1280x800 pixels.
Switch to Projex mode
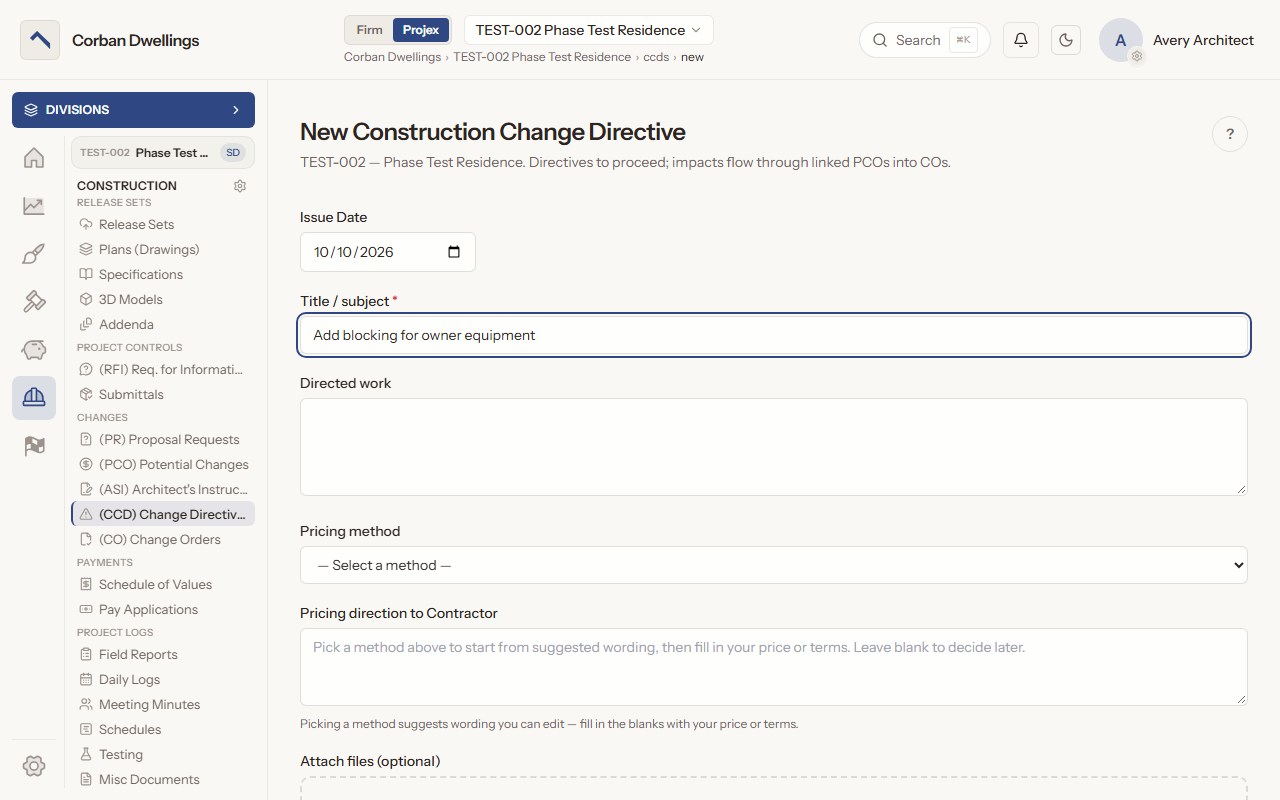tap(421, 30)
